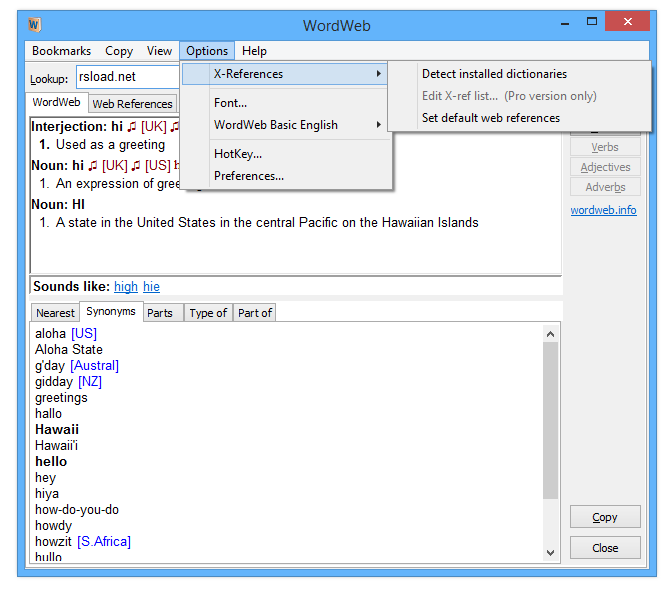This screenshot has width=672, height=597.
Task: Click the Lookup input field
Action: coord(128,77)
